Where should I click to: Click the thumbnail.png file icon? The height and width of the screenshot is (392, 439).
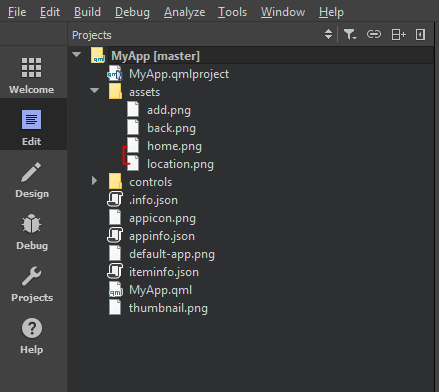pyautogui.click(x=115, y=307)
